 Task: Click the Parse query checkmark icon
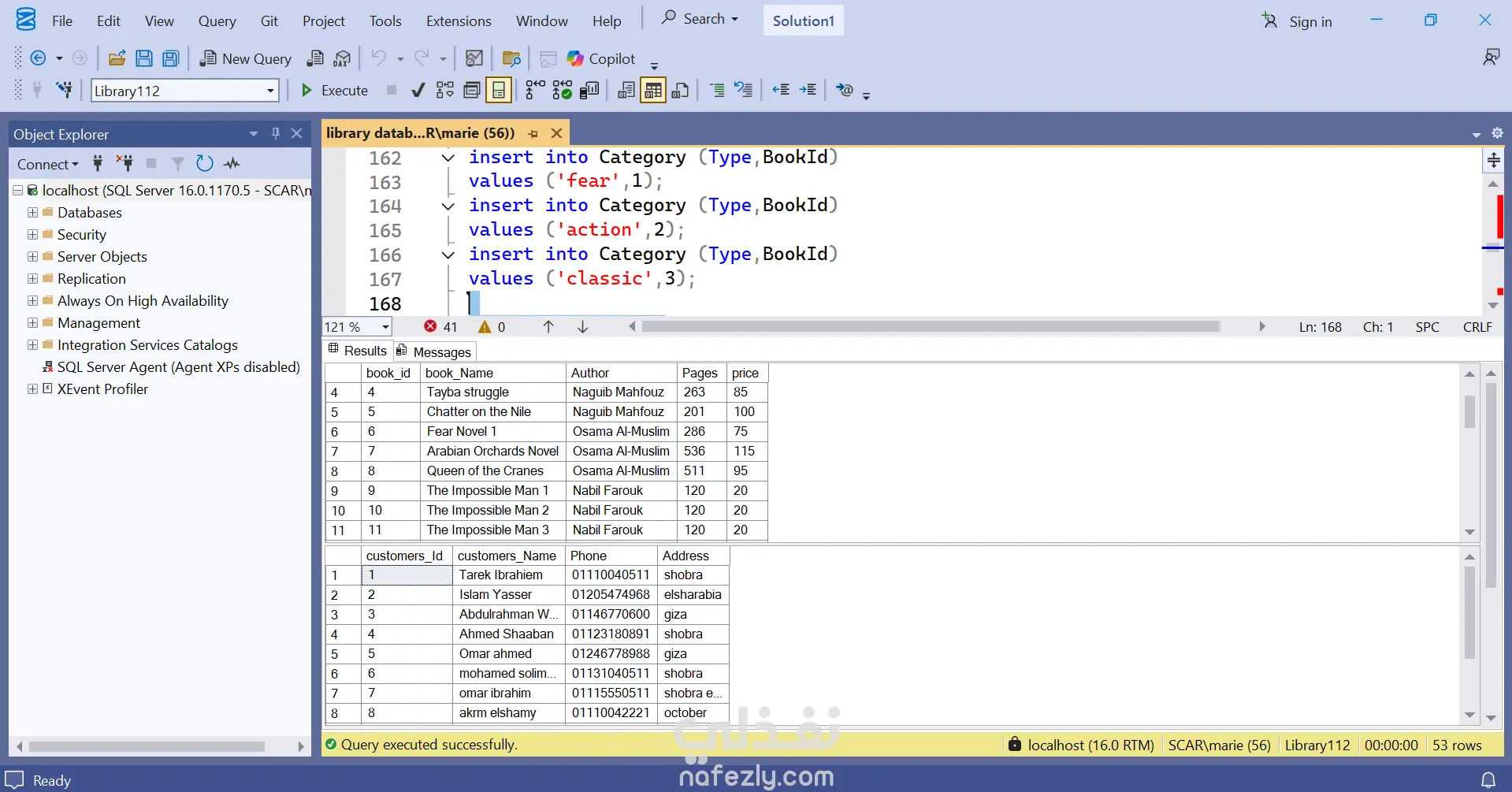(418, 91)
